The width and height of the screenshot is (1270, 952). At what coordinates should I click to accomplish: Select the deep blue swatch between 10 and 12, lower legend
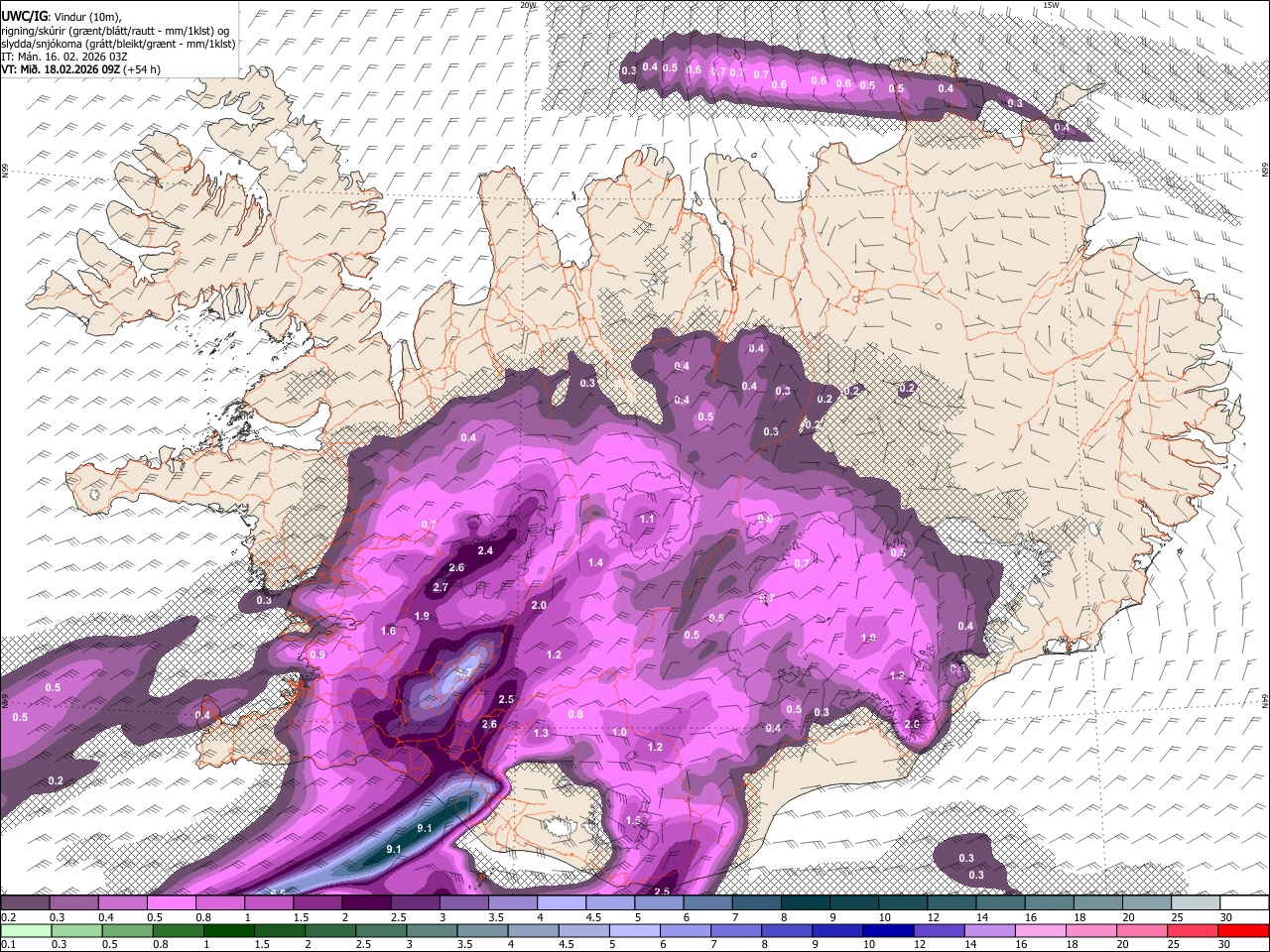coord(889,930)
